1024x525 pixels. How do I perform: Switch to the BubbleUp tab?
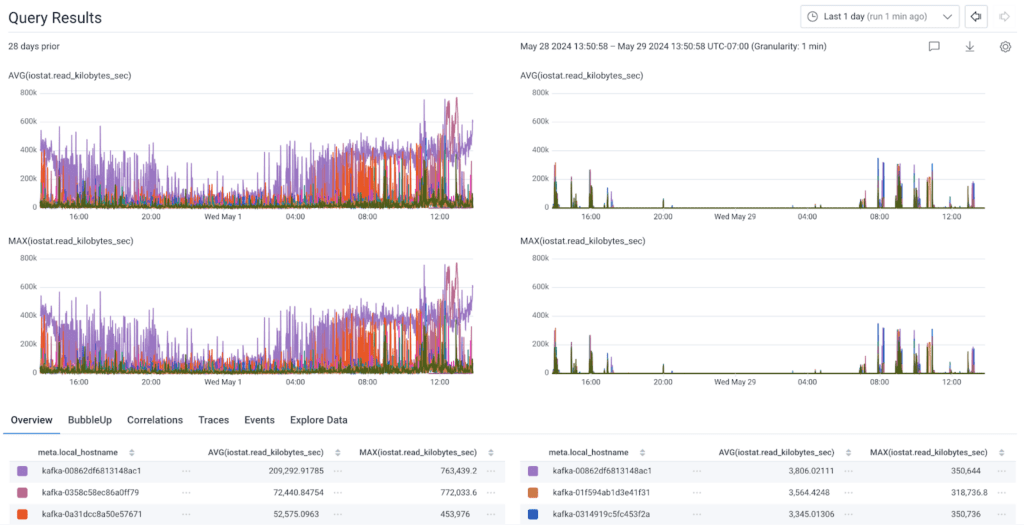click(x=89, y=420)
